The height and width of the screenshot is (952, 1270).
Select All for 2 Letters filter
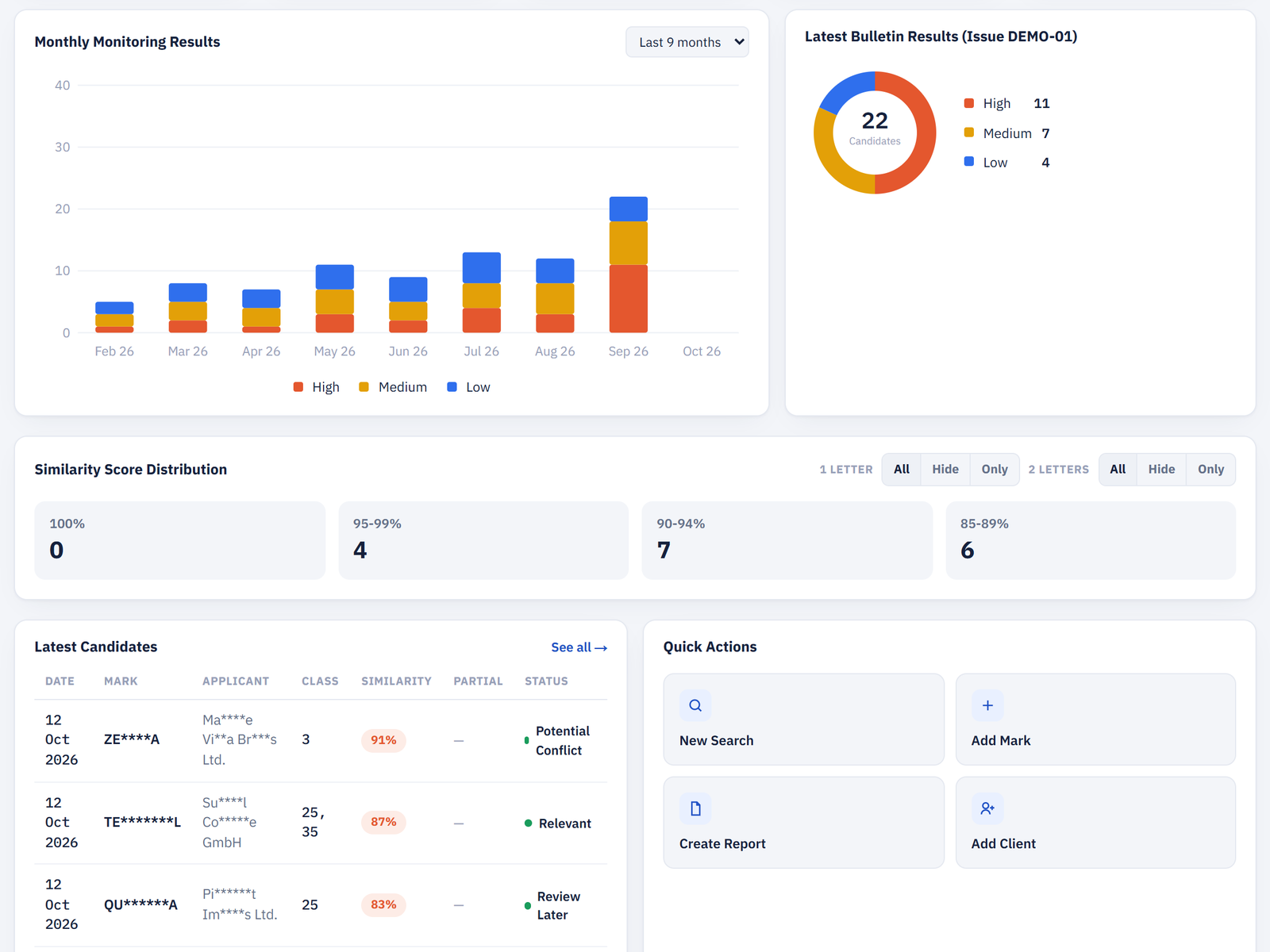pyautogui.click(x=1118, y=470)
